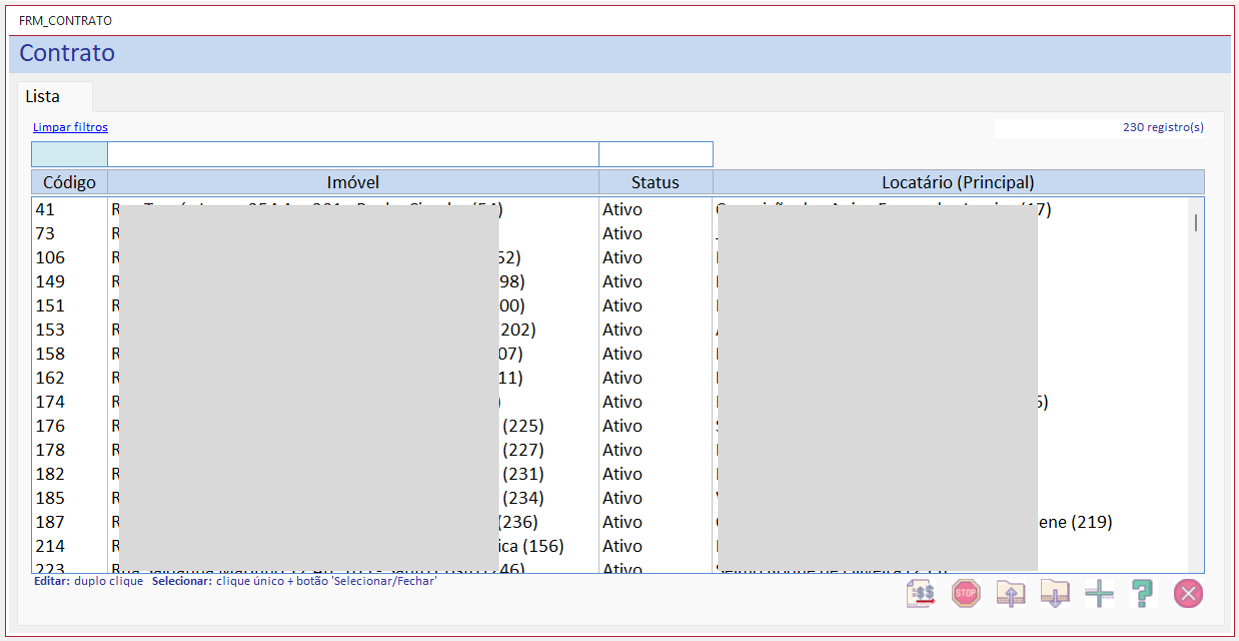Focus the Código filter field
Screen dimensions: 1239x641
point(69,154)
